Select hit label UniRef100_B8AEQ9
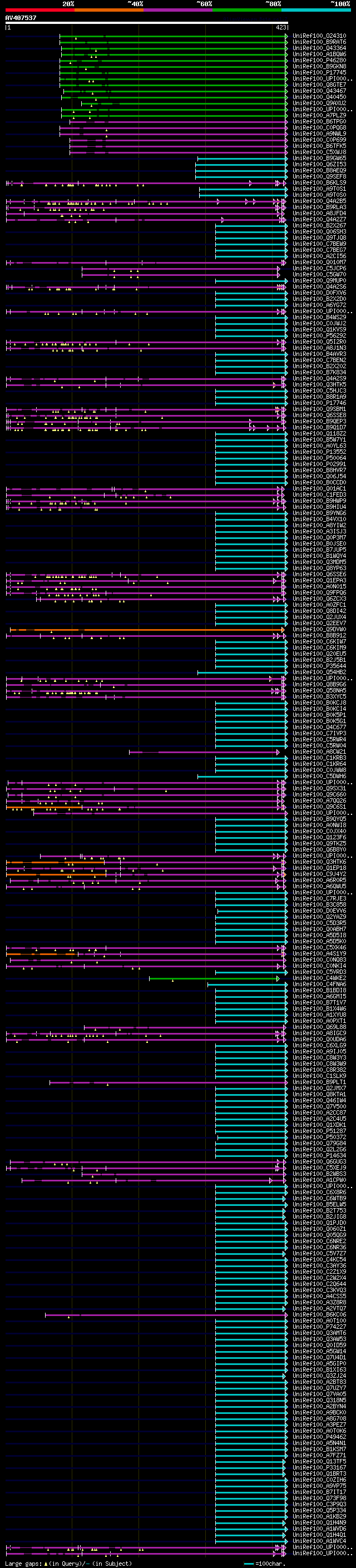 pos(319,170)
